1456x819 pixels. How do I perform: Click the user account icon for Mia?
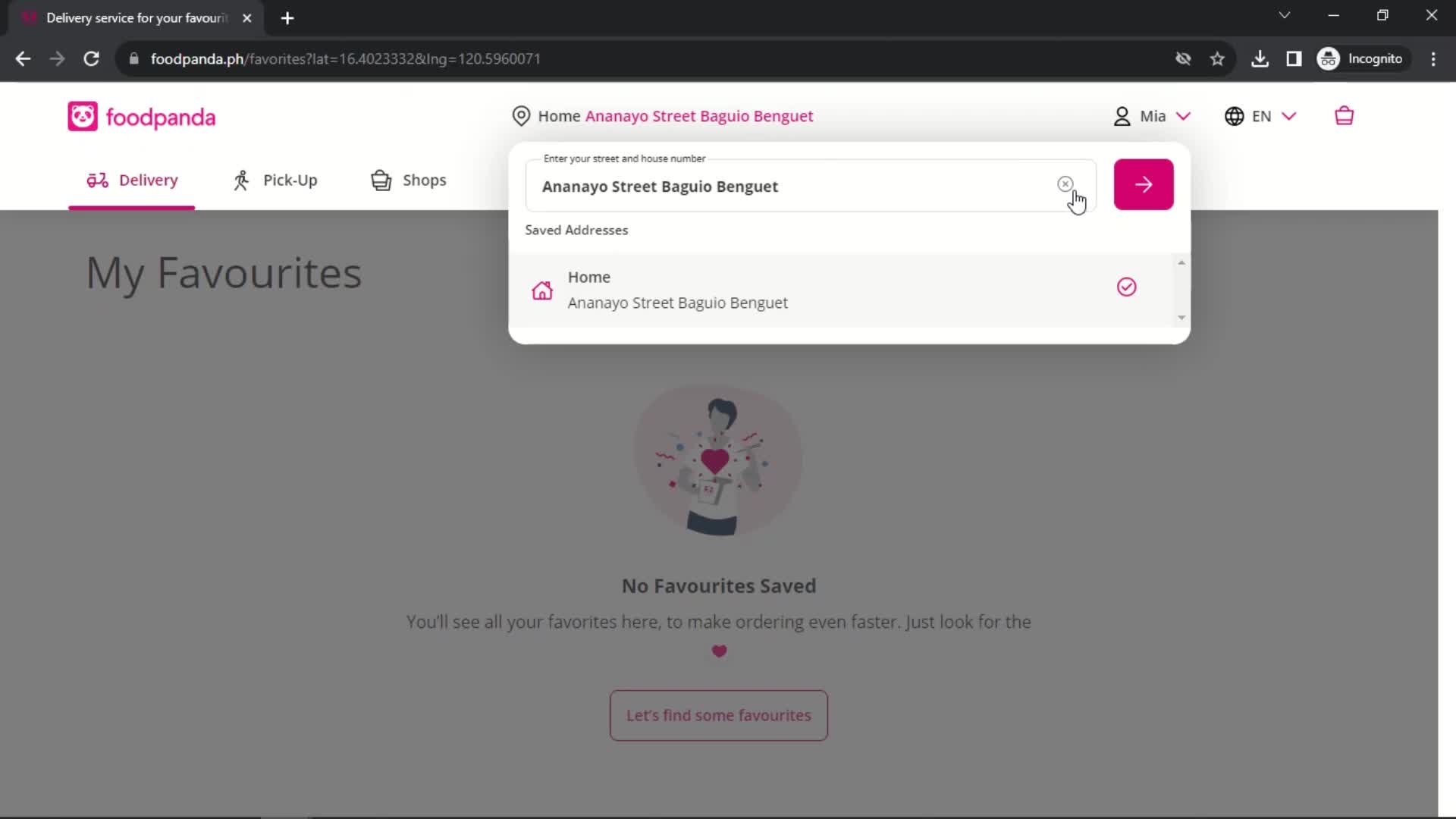(1122, 116)
